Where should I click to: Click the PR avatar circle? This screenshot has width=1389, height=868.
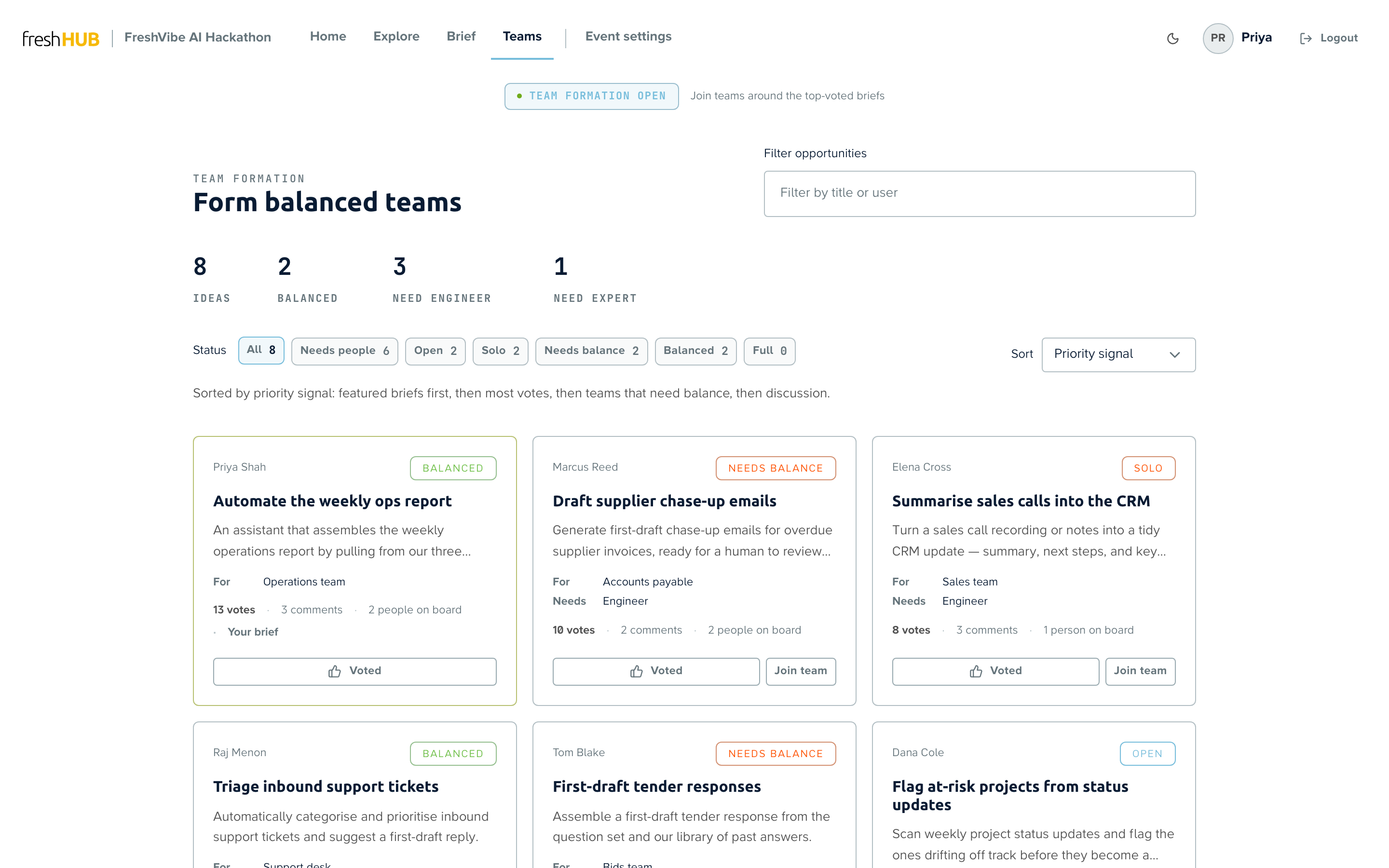1217,38
